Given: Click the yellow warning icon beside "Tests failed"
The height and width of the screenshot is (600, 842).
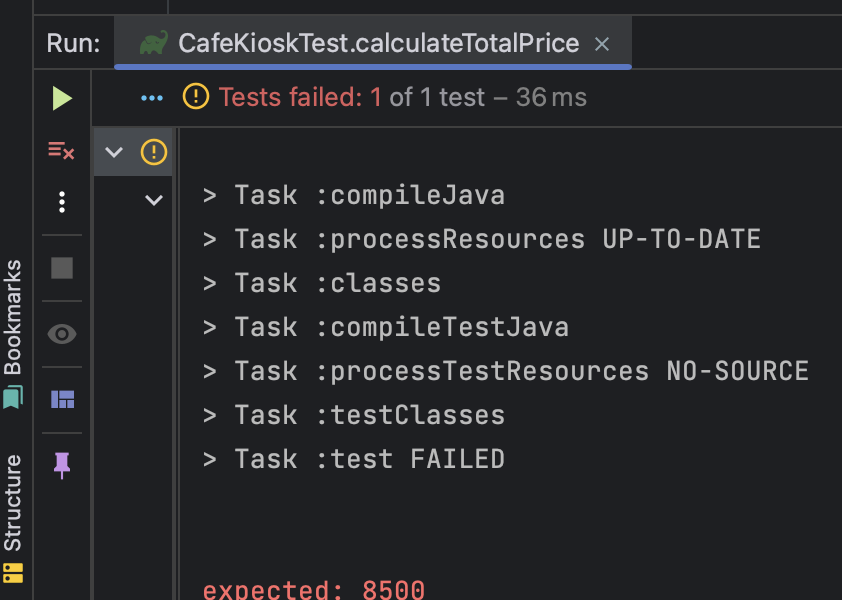Looking at the screenshot, I should 196,97.
